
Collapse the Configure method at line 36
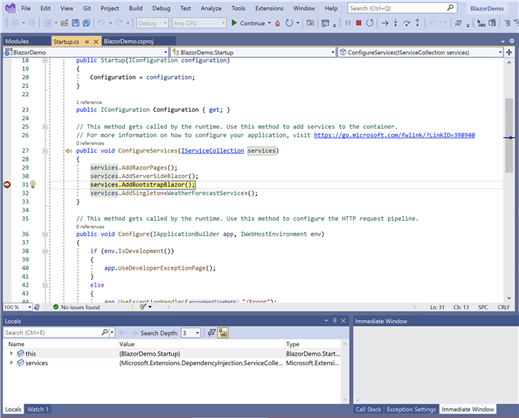pos(45,234)
